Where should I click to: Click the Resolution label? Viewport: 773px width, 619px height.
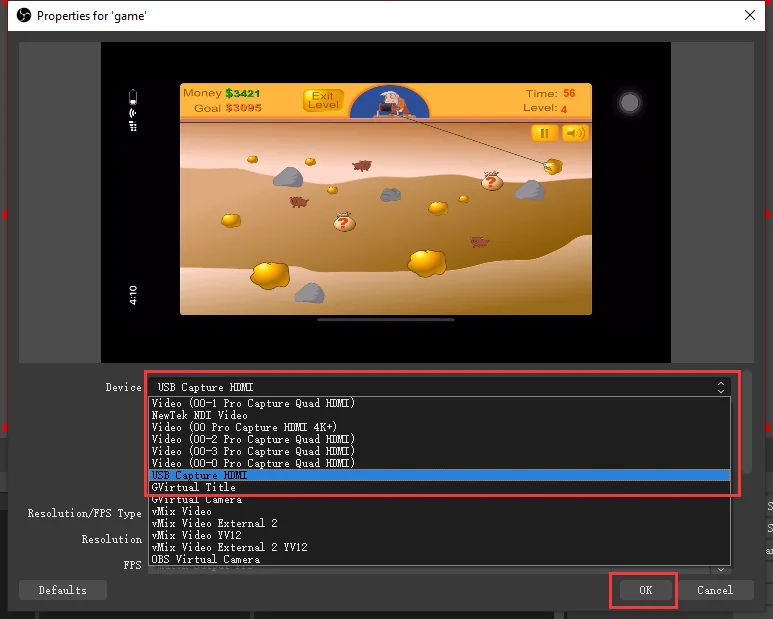point(111,539)
